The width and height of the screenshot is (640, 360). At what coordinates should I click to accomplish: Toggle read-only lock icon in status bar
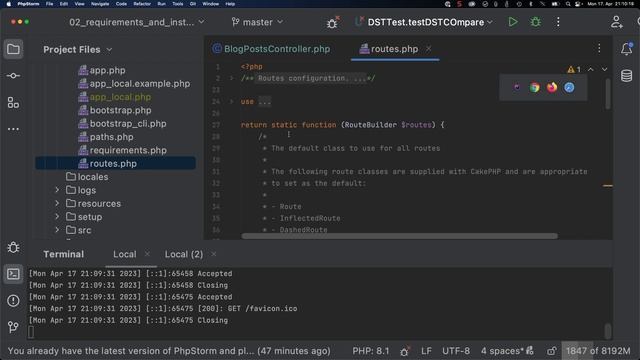551,351
